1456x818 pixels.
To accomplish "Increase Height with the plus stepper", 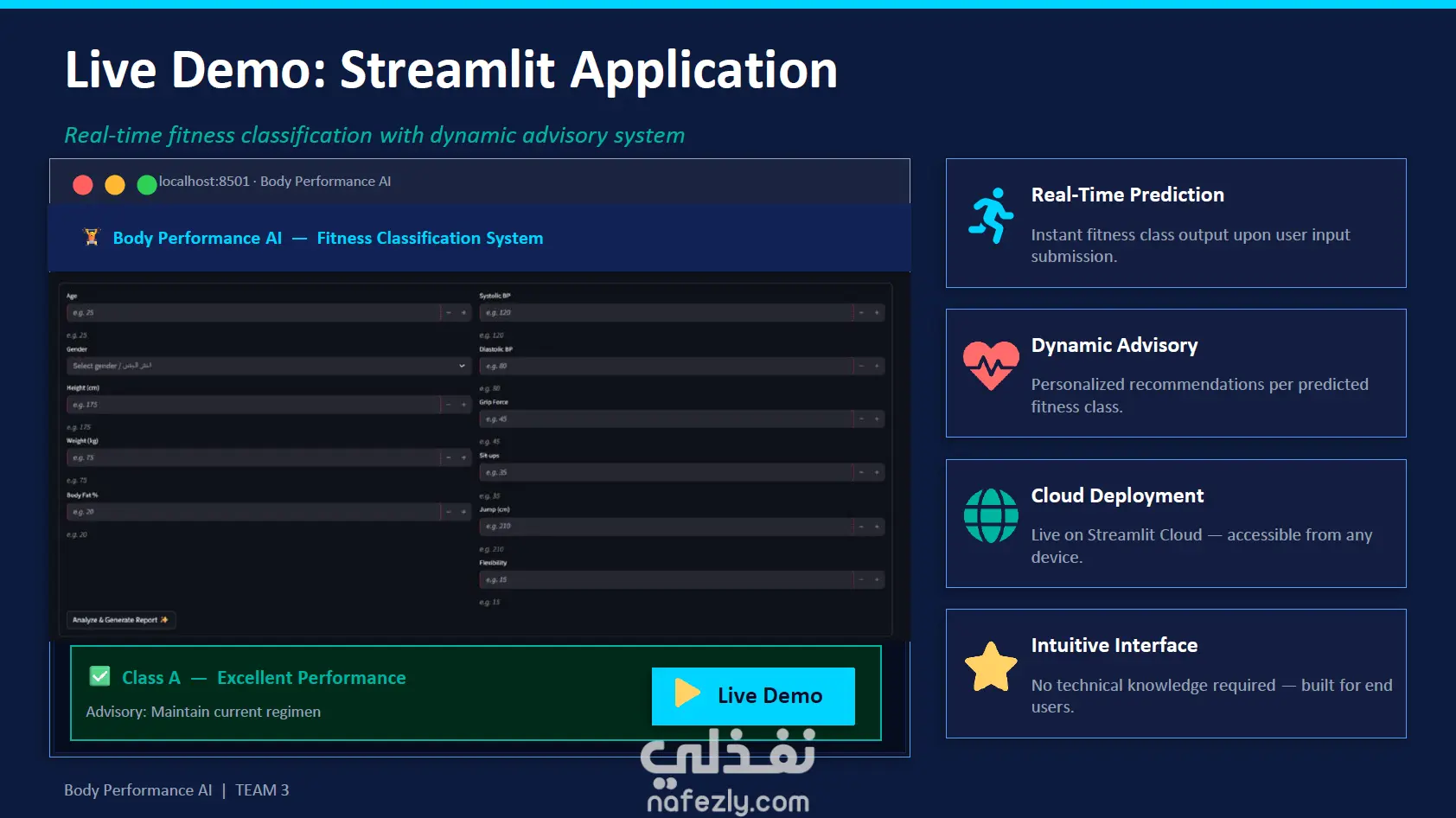I will click(x=463, y=405).
